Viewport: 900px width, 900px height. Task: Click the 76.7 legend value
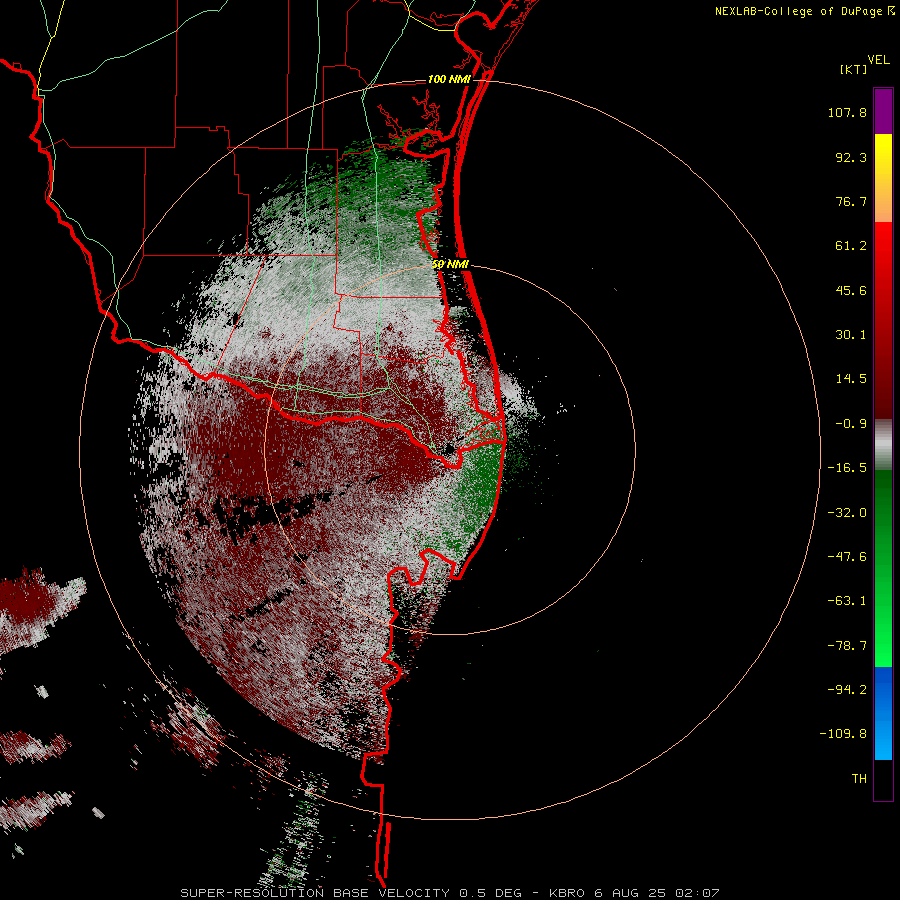pyautogui.click(x=851, y=201)
